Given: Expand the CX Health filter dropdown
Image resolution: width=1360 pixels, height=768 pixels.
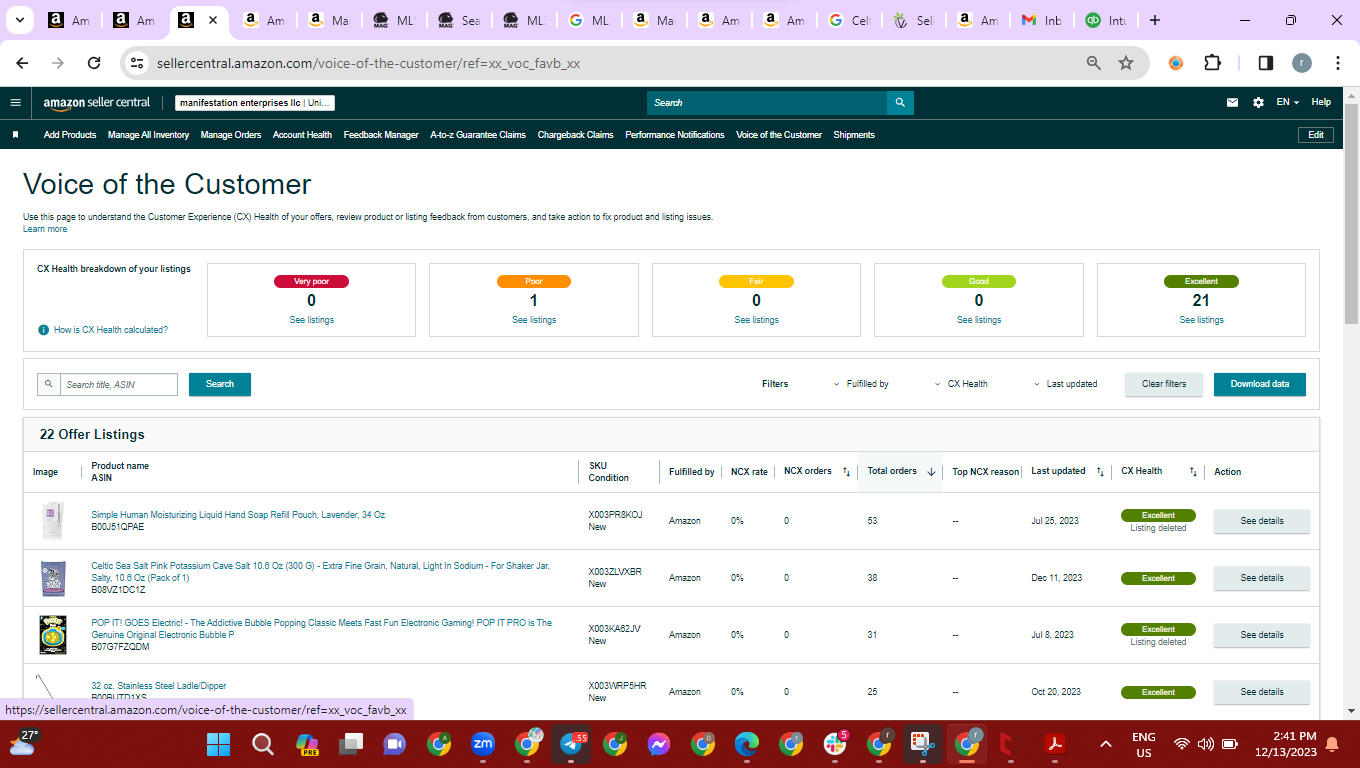Looking at the screenshot, I should tap(961, 384).
